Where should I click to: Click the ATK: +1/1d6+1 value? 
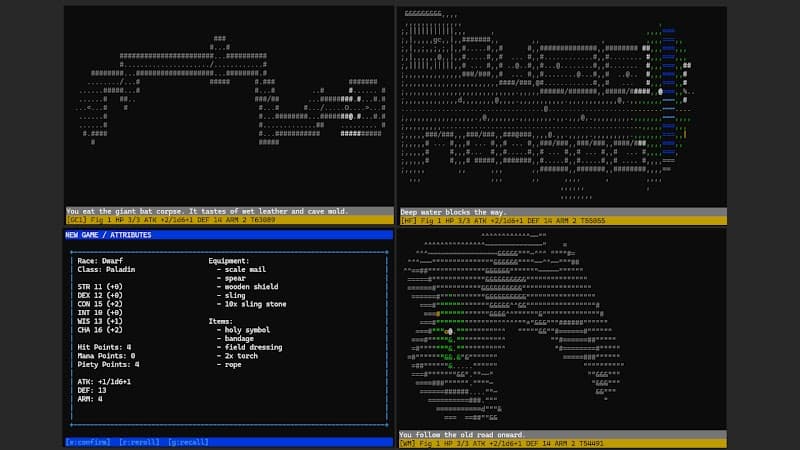coord(104,382)
